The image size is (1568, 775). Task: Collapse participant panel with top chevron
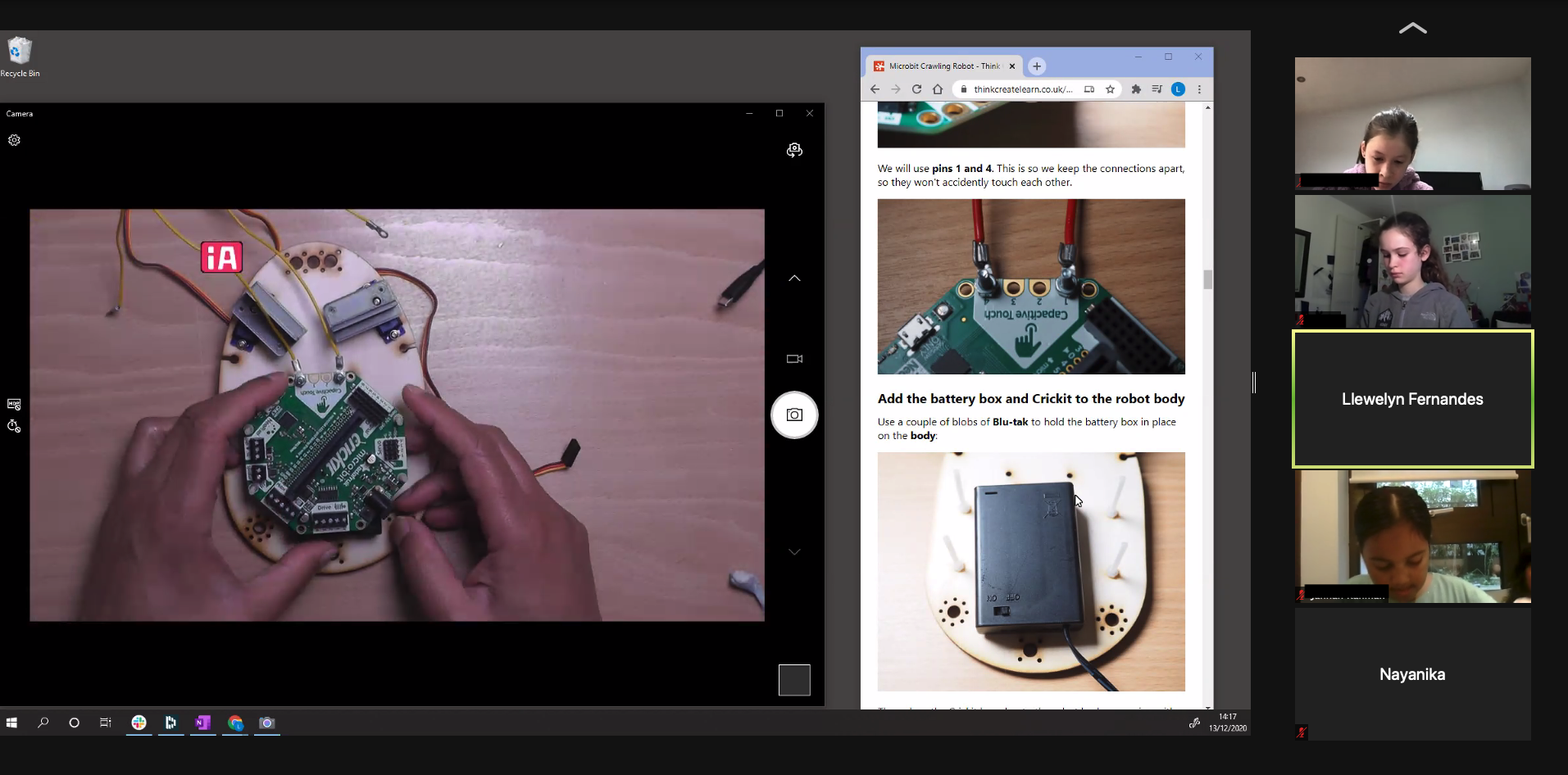click(1412, 29)
